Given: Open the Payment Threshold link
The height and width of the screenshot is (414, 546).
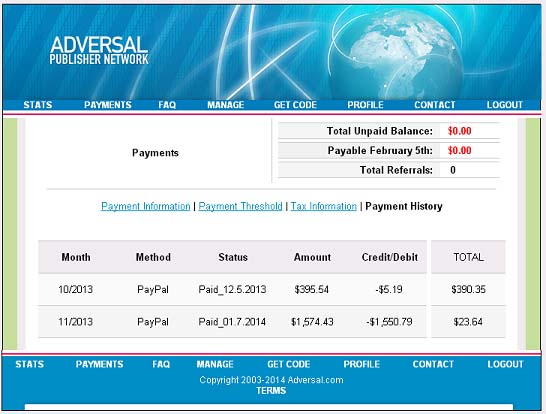Looking at the screenshot, I should click(240, 206).
